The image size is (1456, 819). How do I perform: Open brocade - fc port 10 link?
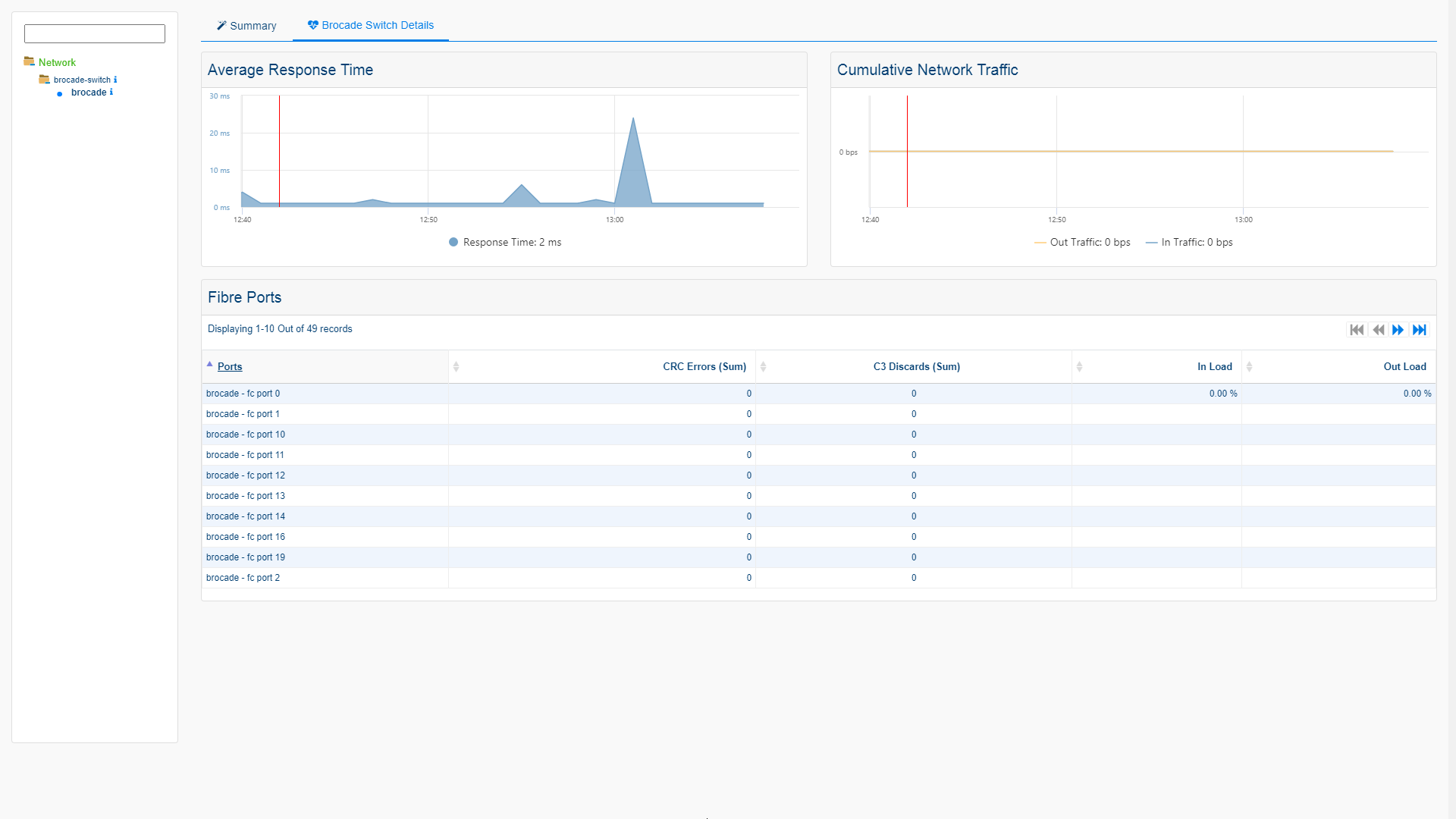point(246,435)
